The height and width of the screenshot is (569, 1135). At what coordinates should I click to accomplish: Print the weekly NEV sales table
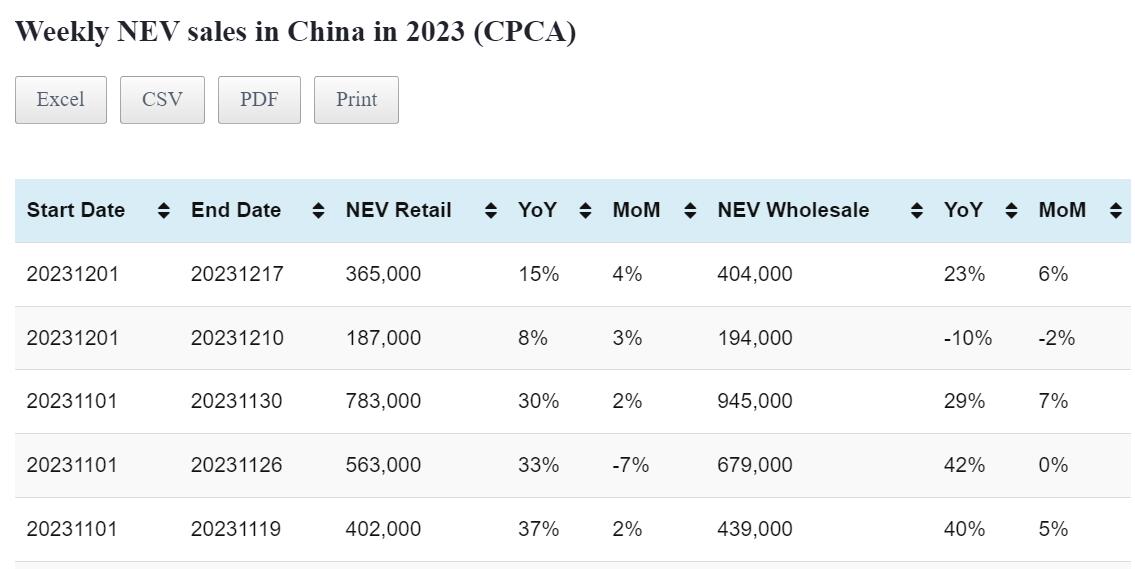(356, 100)
